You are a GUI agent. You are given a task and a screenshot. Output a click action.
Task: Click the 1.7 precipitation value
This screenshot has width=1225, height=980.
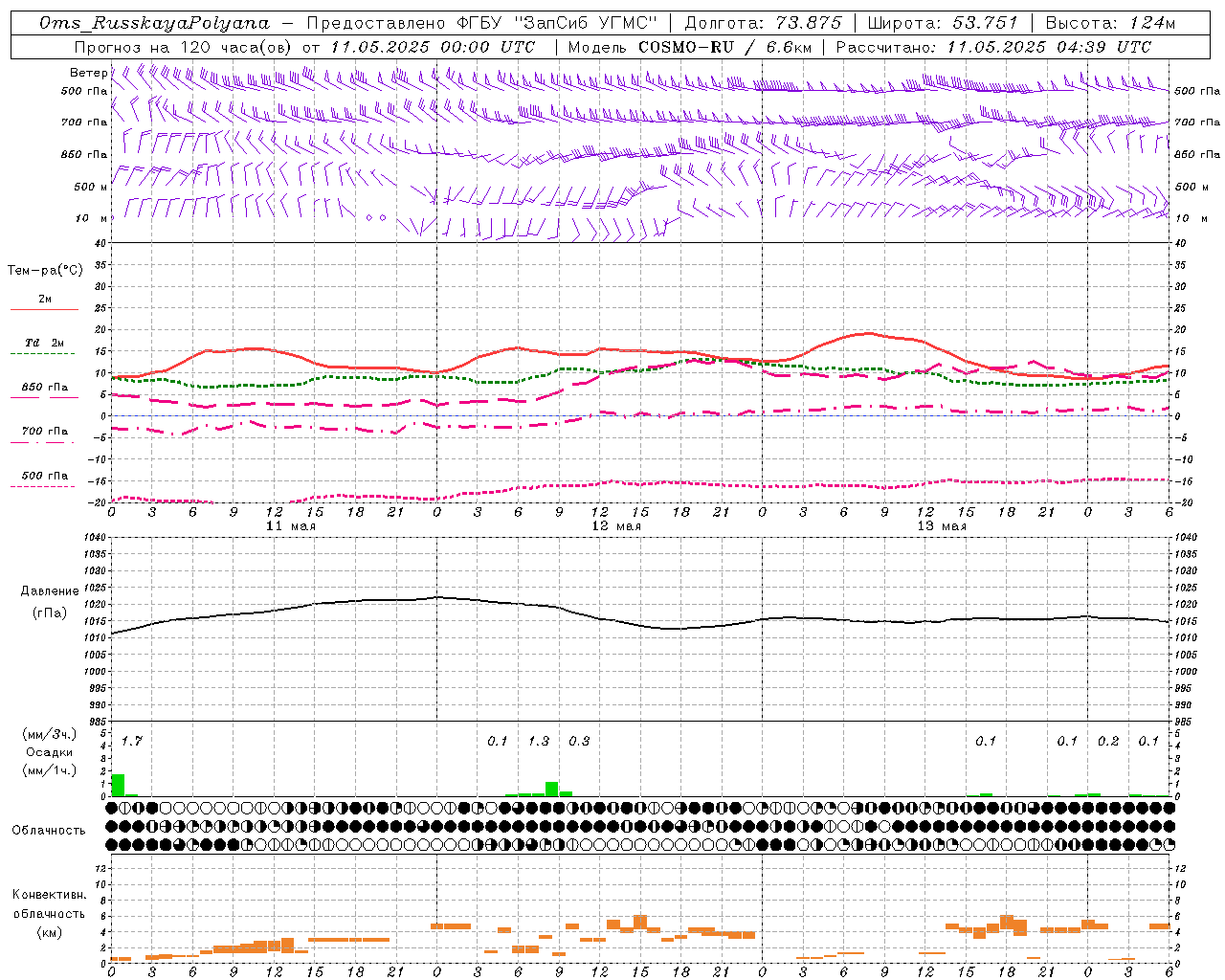coord(131,741)
